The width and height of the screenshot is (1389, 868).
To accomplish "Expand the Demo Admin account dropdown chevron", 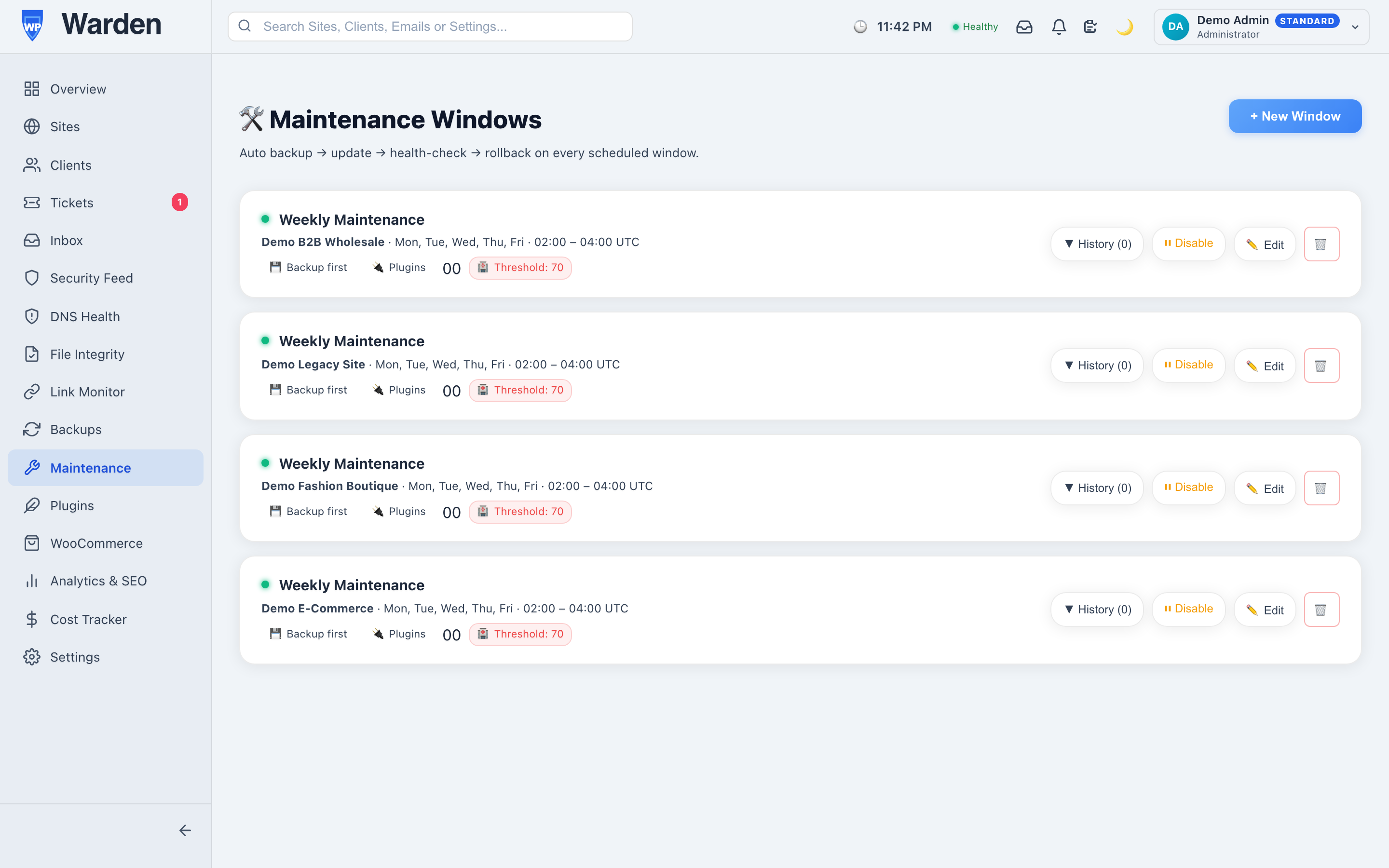I will (1355, 27).
